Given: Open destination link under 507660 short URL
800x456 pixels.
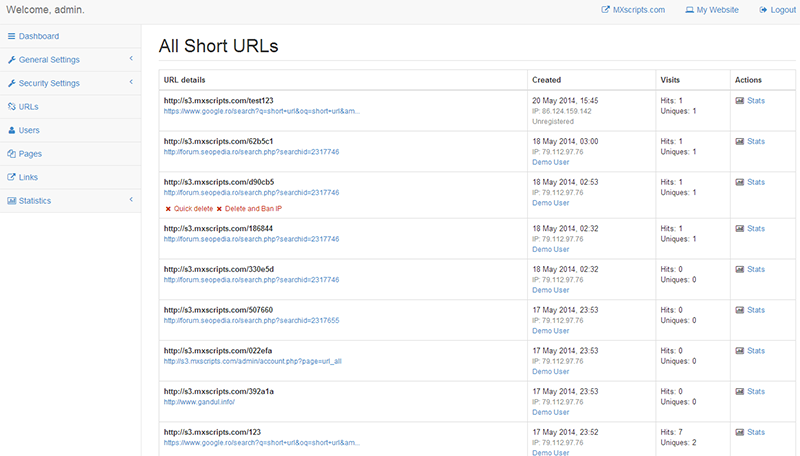Looking at the screenshot, I should tap(252, 320).
